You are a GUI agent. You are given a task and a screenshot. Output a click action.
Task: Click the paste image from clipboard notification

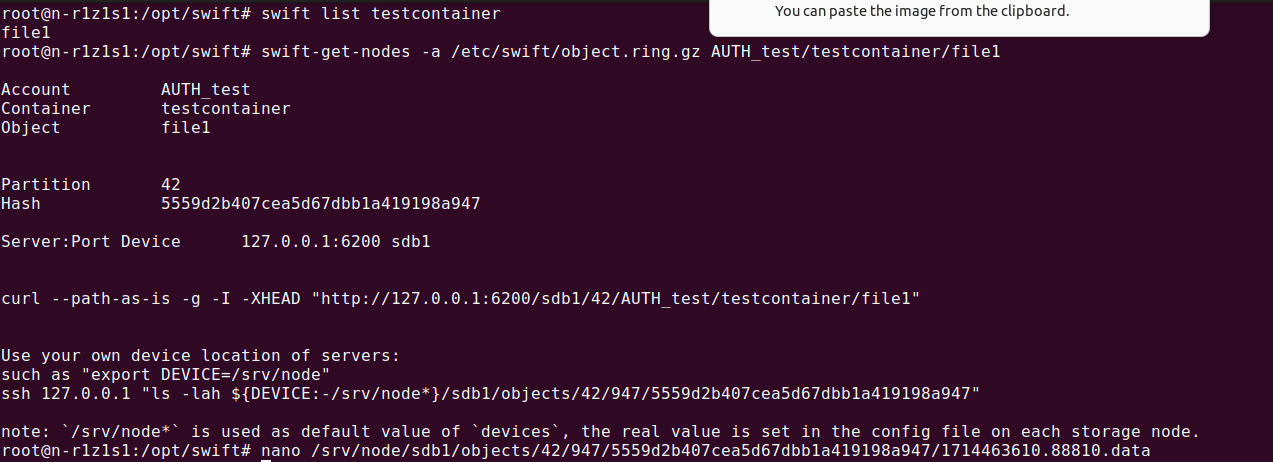click(921, 12)
